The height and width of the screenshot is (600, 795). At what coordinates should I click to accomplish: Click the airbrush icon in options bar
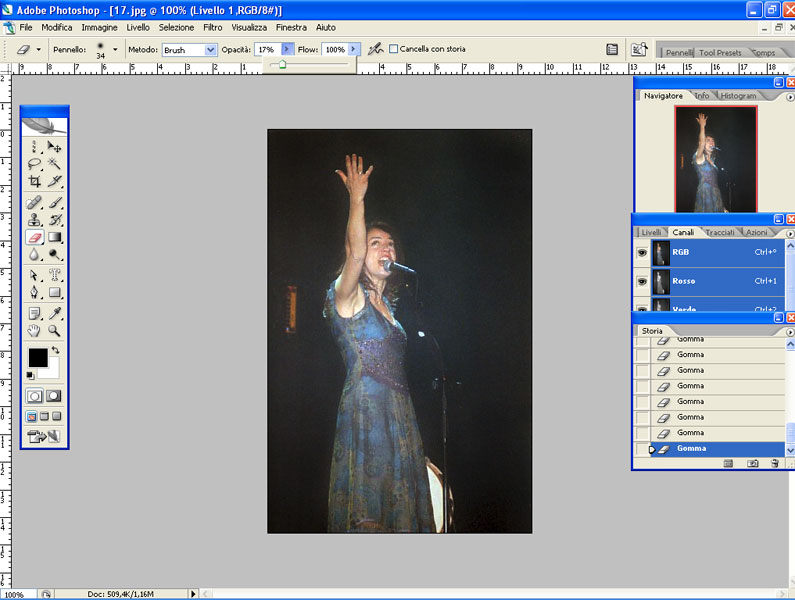(375, 49)
